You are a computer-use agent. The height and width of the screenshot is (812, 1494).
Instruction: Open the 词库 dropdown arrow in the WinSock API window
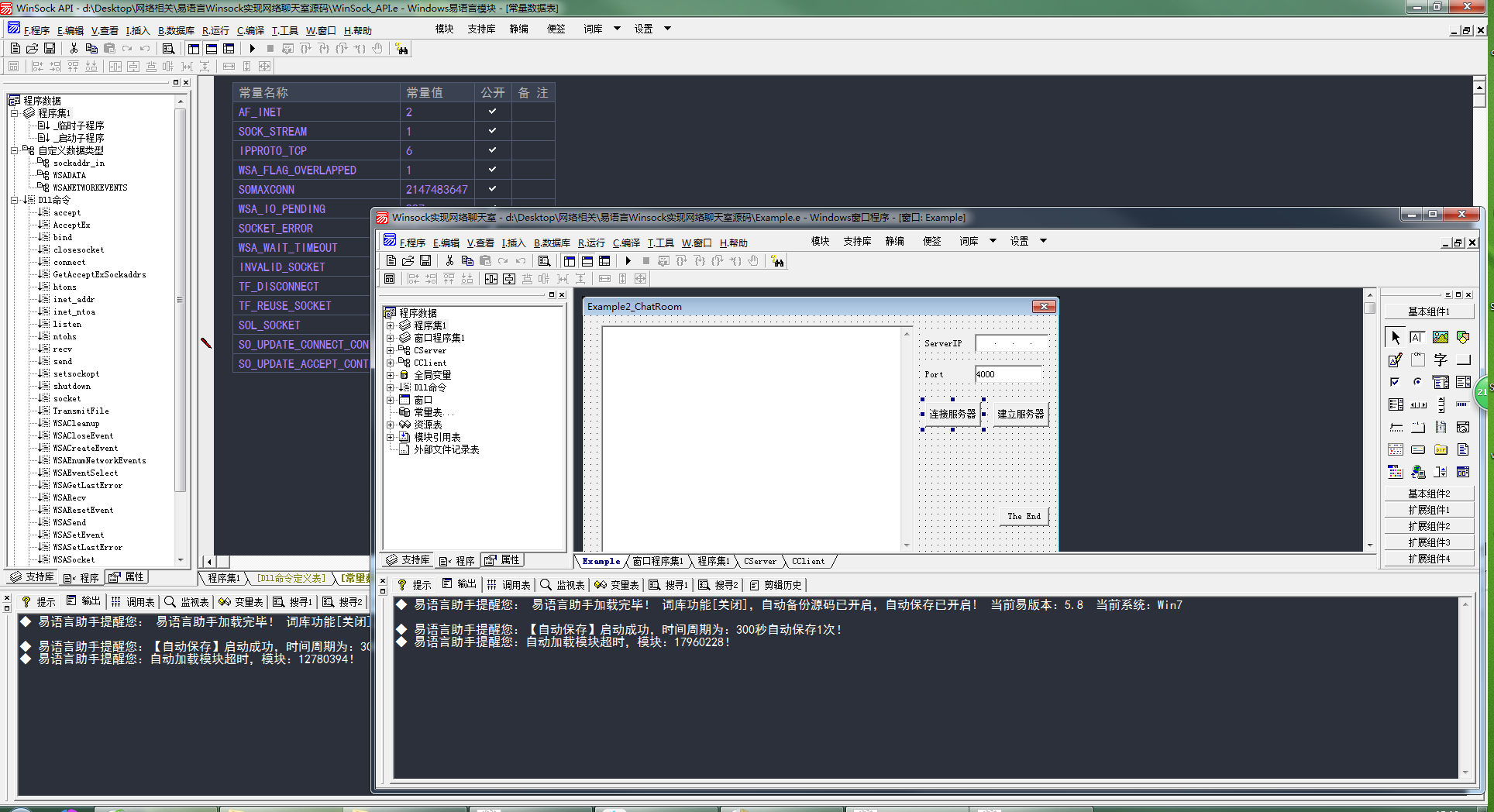pyautogui.click(x=617, y=29)
